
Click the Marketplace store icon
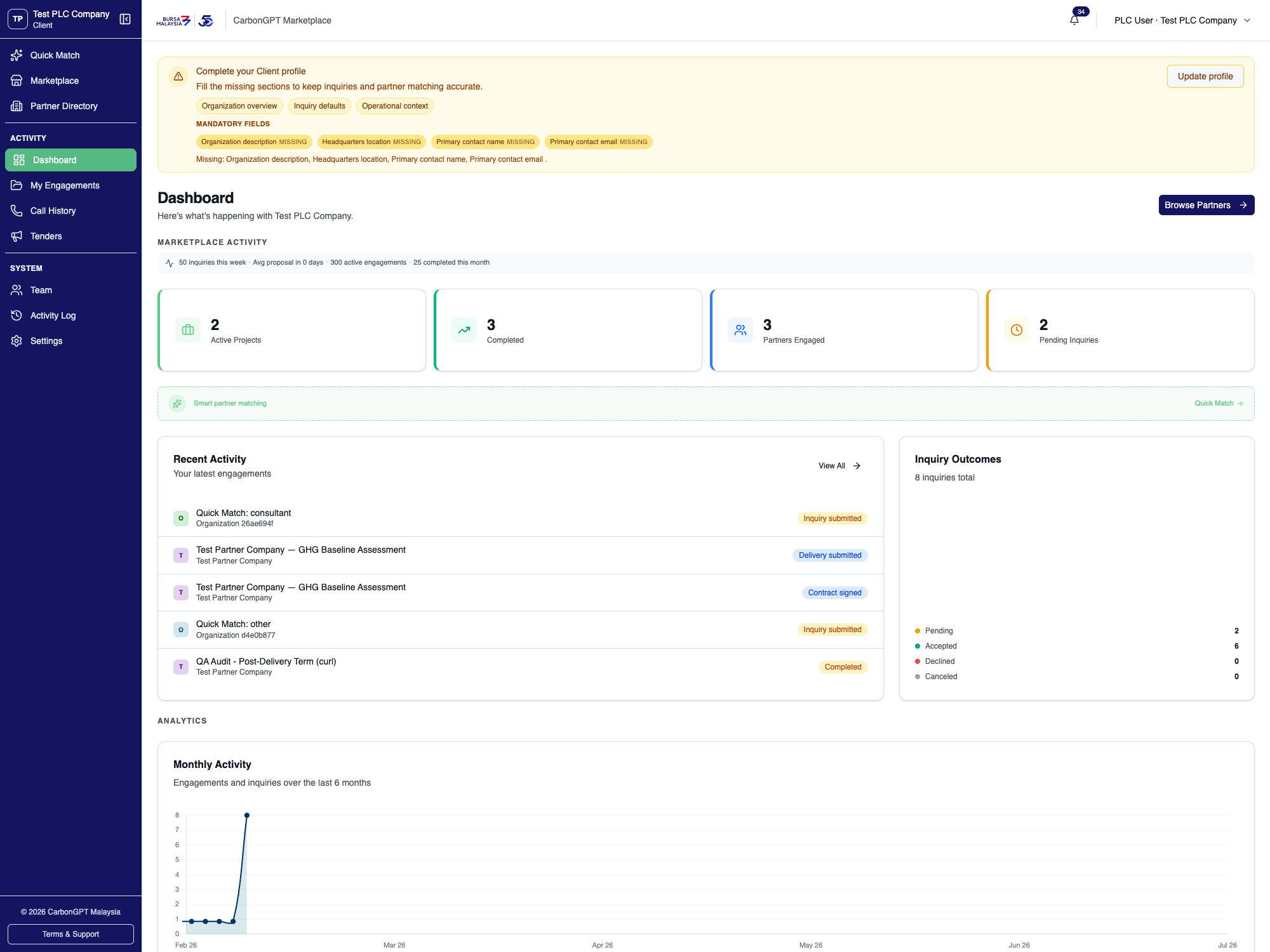pyautogui.click(x=17, y=81)
